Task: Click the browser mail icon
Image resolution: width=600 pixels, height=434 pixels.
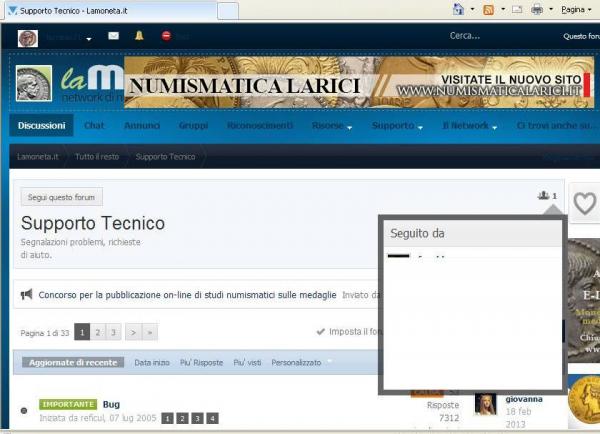Action: click(x=517, y=9)
